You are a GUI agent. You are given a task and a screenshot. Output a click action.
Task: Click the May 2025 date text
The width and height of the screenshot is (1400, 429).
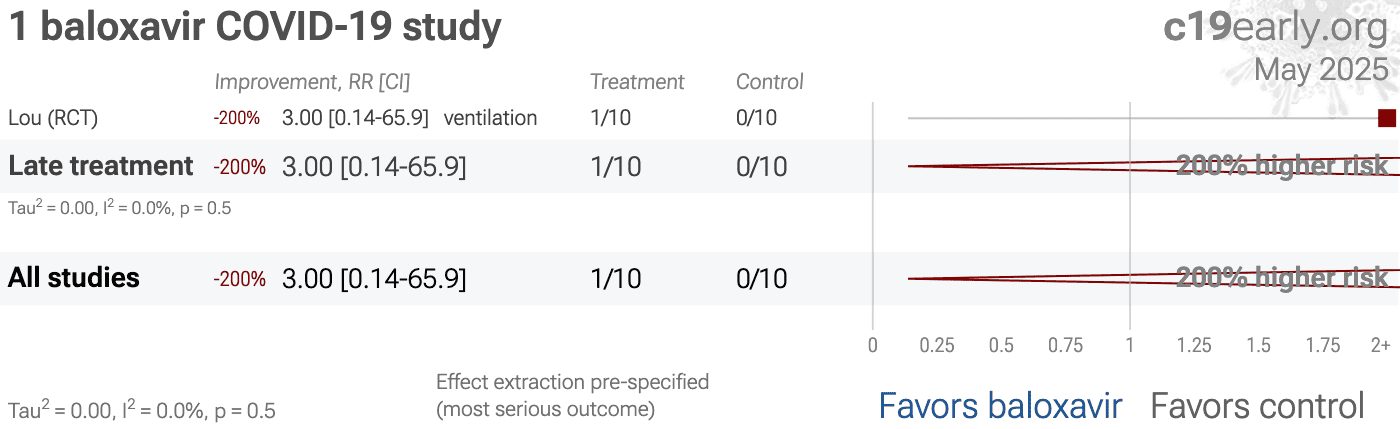[1321, 69]
